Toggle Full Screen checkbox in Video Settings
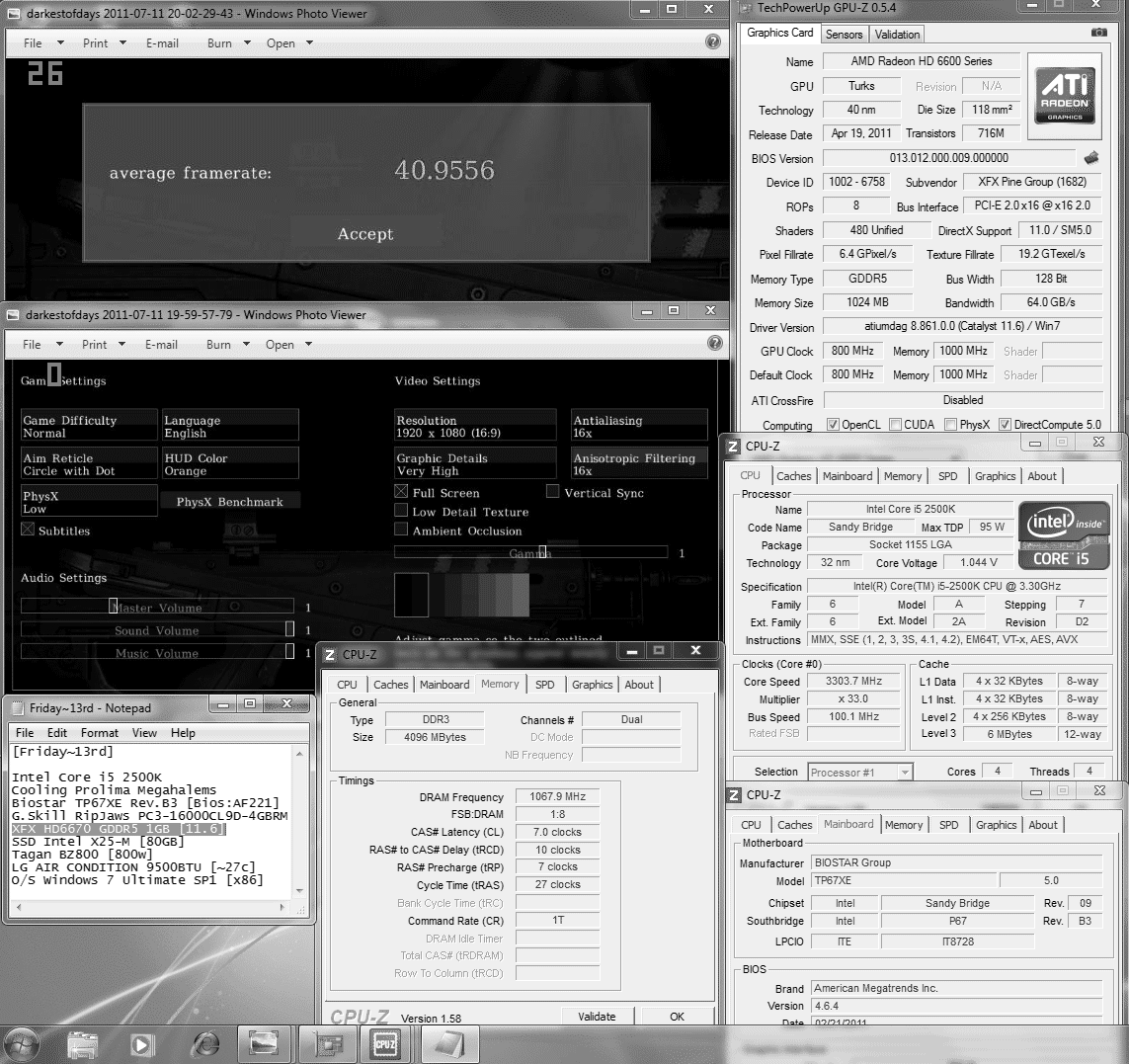Image resolution: width=1129 pixels, height=1064 pixels. point(401,491)
